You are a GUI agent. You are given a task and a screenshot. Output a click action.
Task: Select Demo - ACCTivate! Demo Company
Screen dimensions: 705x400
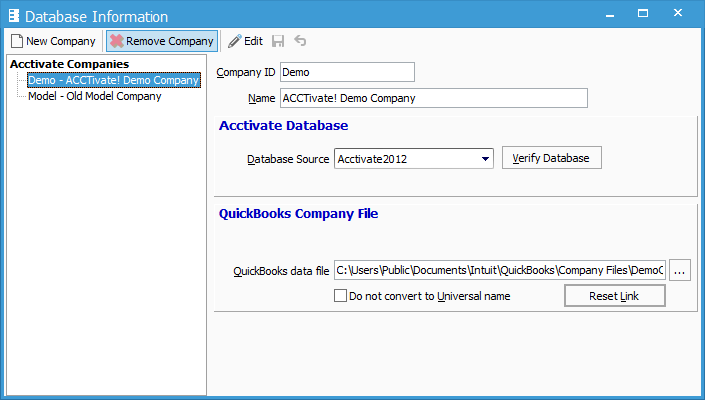point(113,80)
